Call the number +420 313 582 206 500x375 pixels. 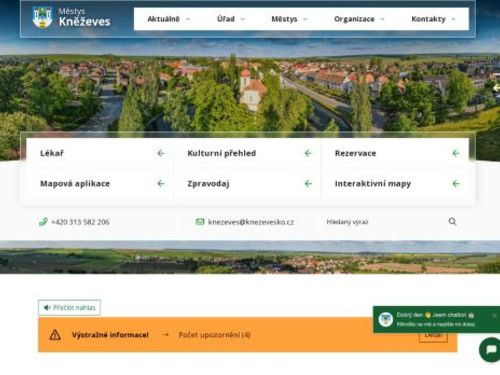tap(80, 222)
